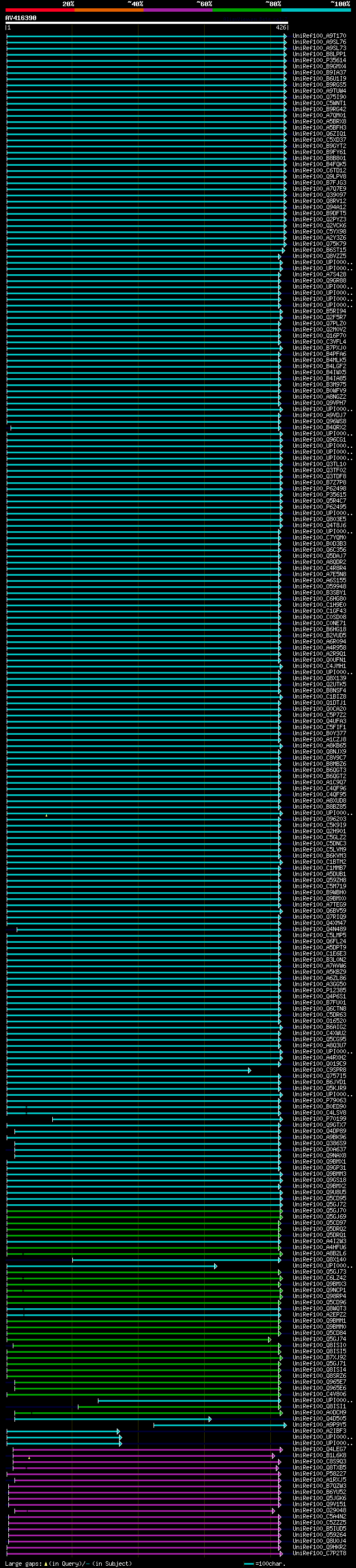Viewport: 356px width, 1568px height.
Task: Select the UniRef100_Q4LEG7 label
Action: click(x=319, y=1450)
